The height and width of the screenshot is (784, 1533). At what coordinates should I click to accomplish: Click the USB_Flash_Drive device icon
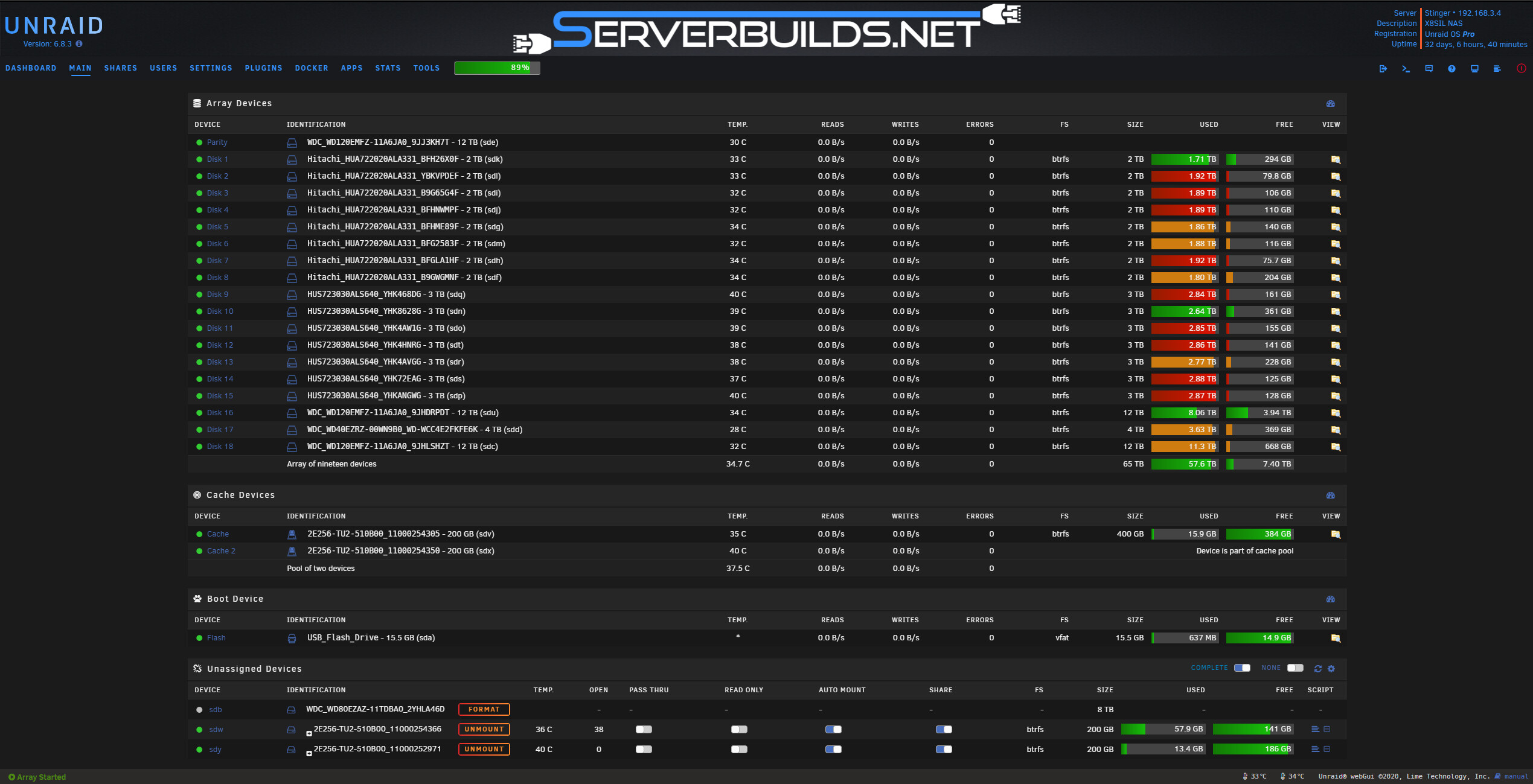click(292, 639)
